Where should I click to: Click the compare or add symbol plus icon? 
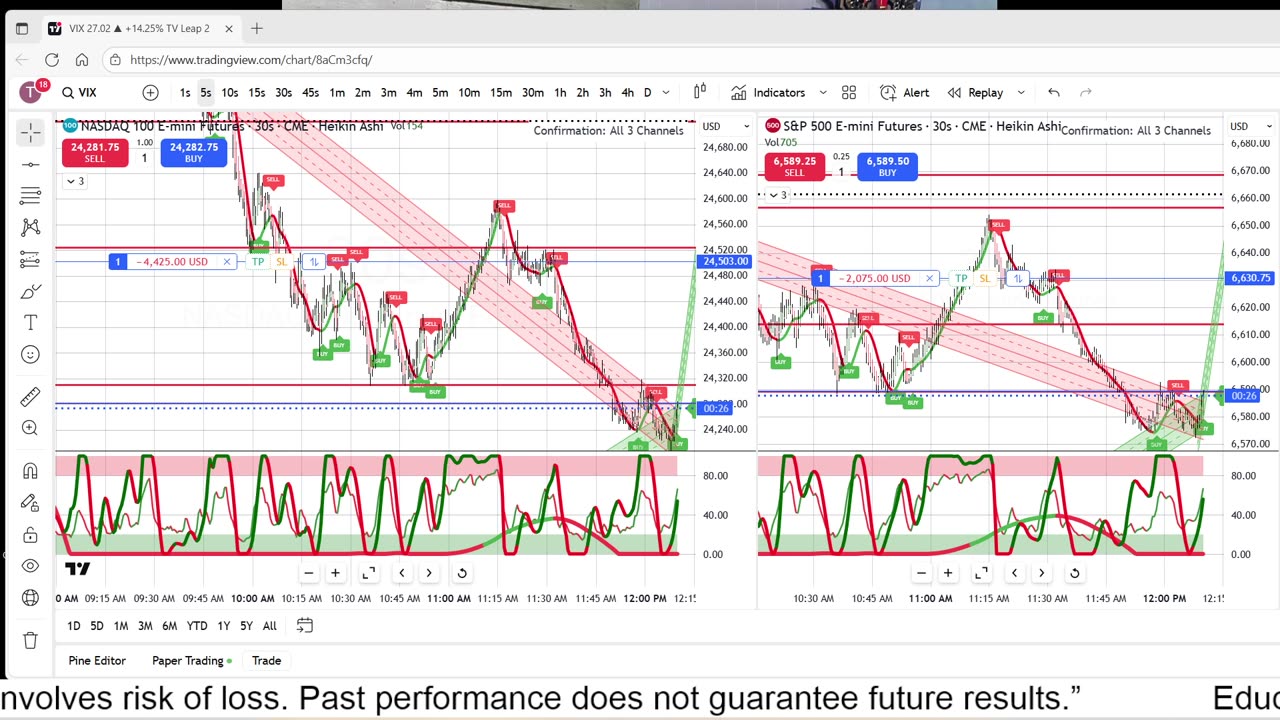[150, 93]
